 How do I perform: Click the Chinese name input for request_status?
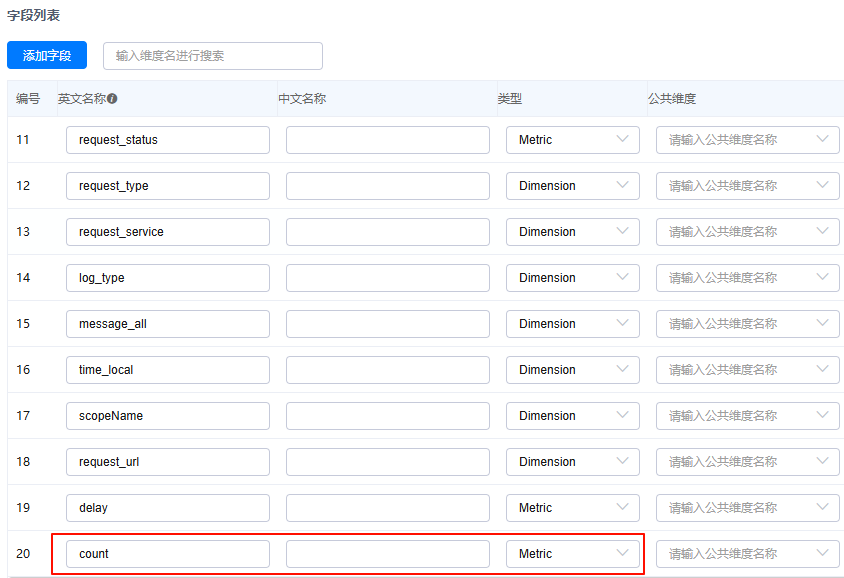(x=387, y=140)
